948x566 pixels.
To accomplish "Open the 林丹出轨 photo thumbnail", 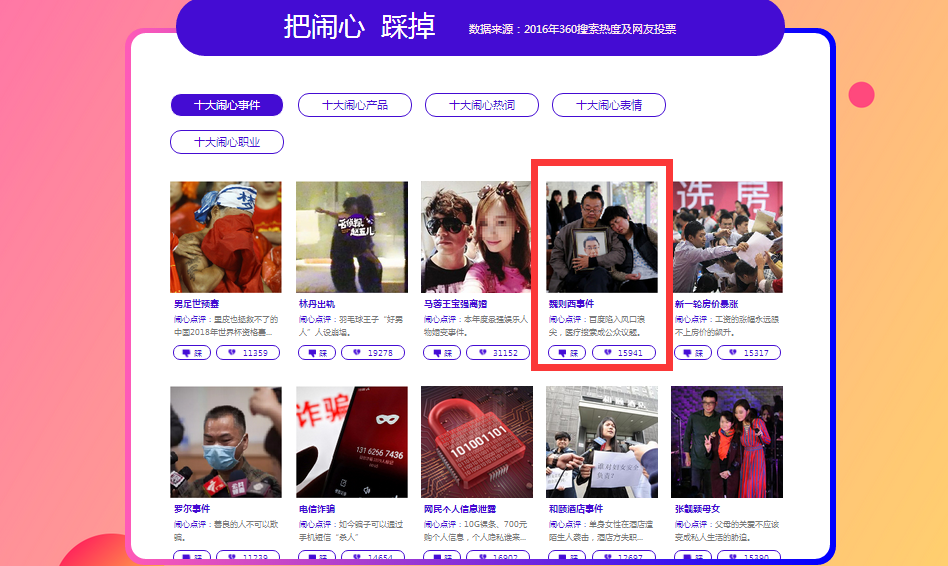I will (352, 237).
